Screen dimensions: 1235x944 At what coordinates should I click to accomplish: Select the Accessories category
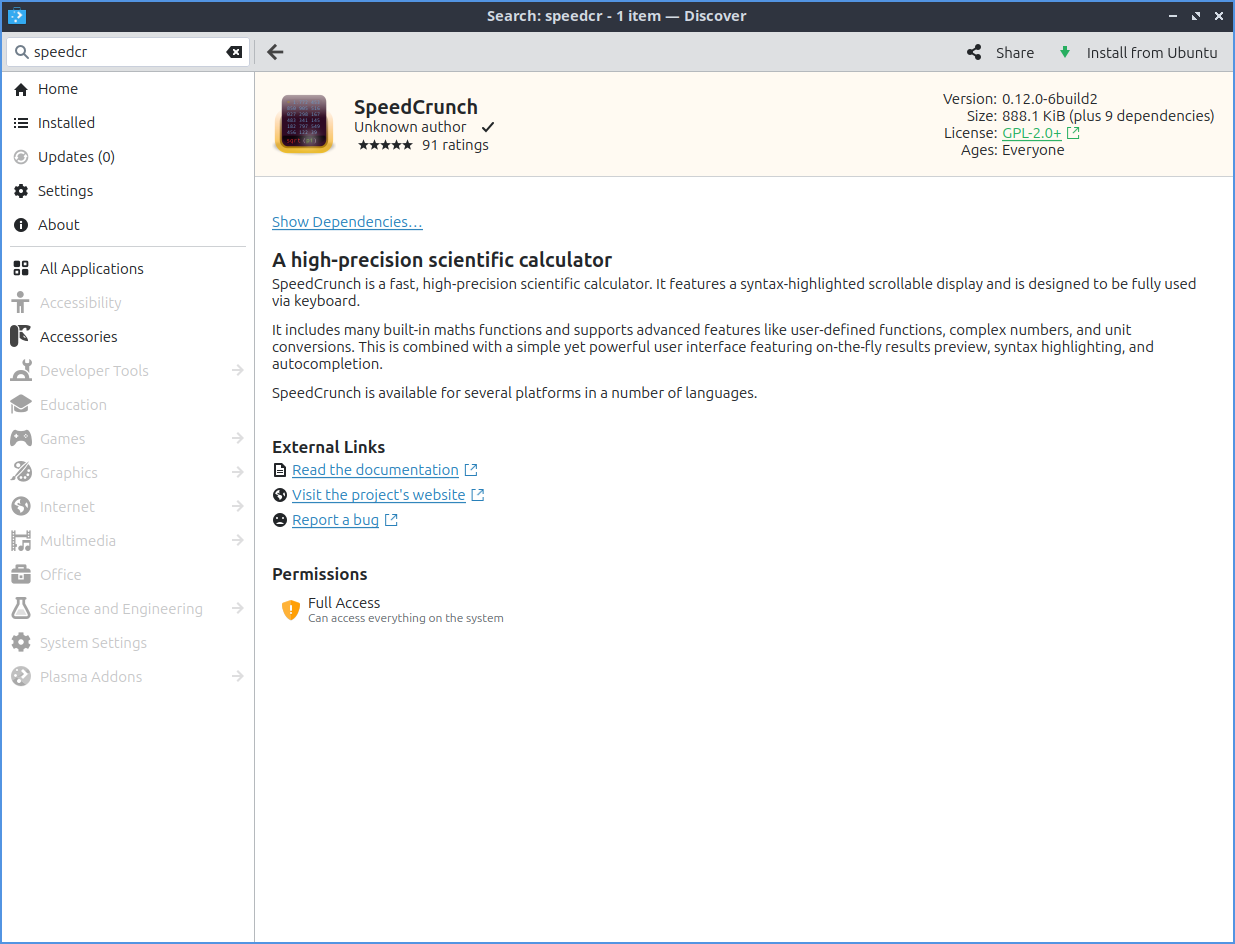pos(78,337)
